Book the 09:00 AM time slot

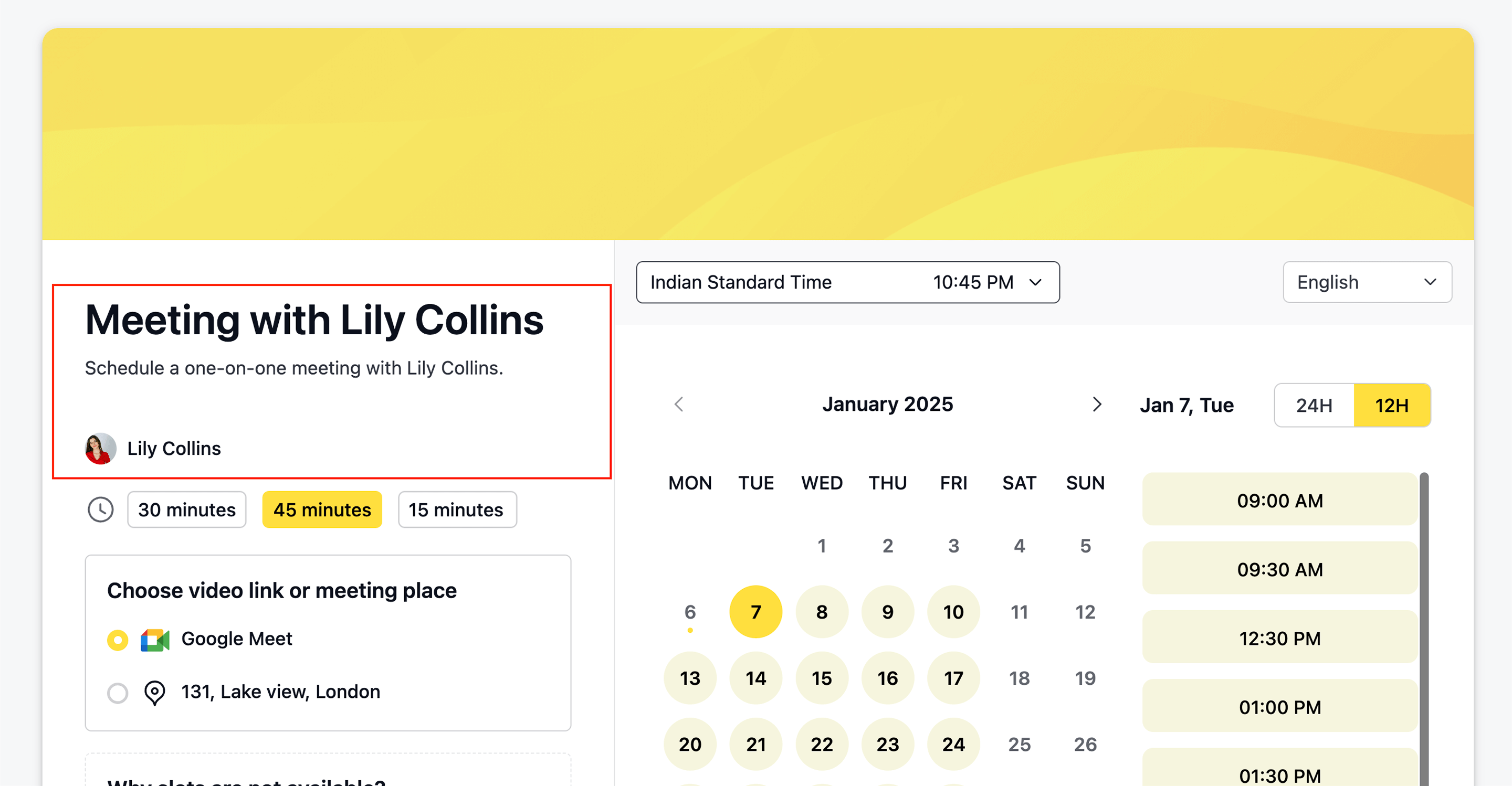click(x=1279, y=501)
